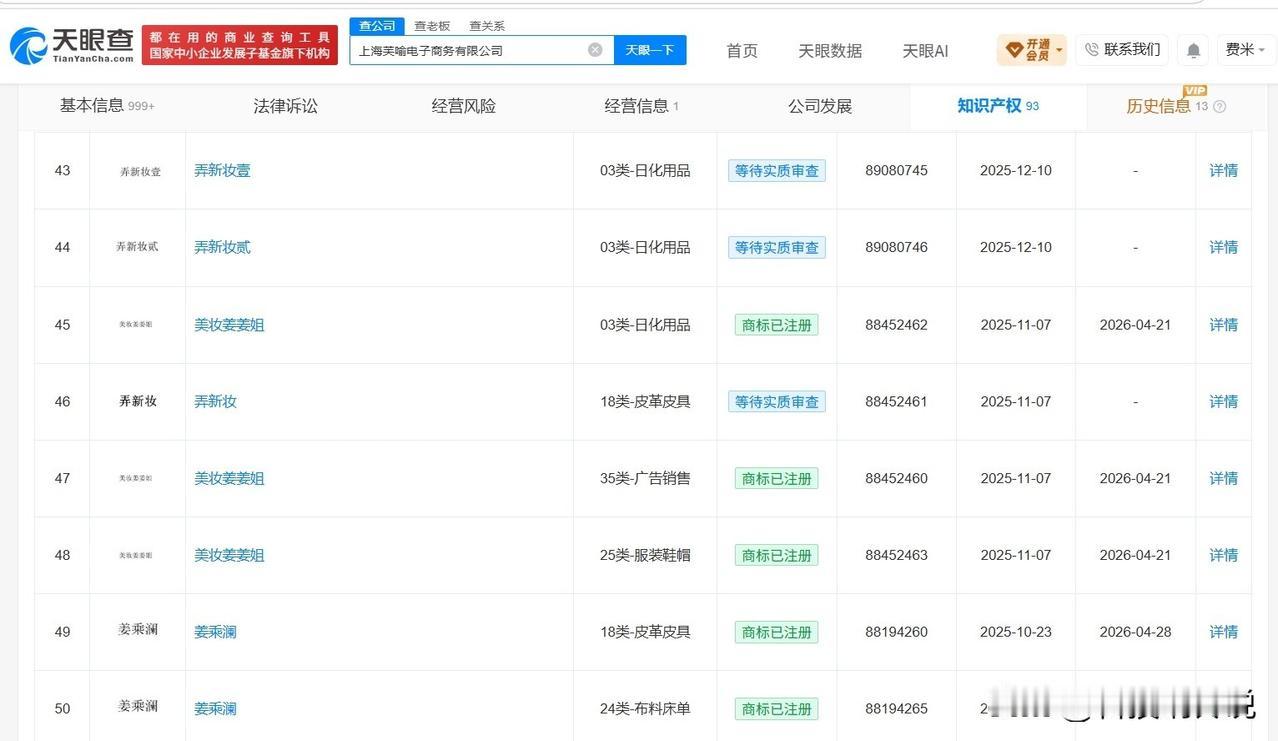
Task: Click 详情 for row 43
Action: tap(1224, 171)
